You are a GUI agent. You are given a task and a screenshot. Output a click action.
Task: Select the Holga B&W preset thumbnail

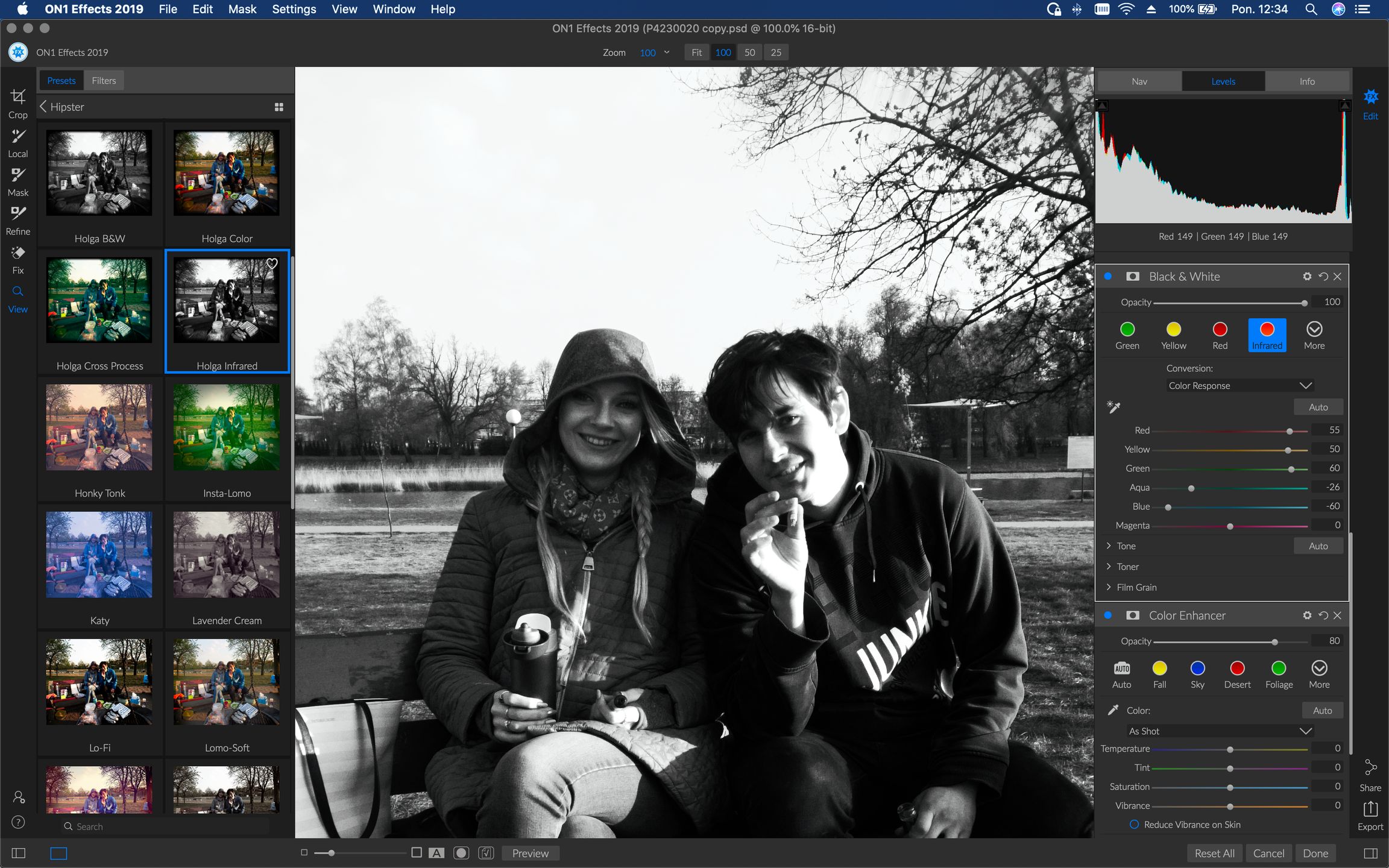tap(98, 173)
